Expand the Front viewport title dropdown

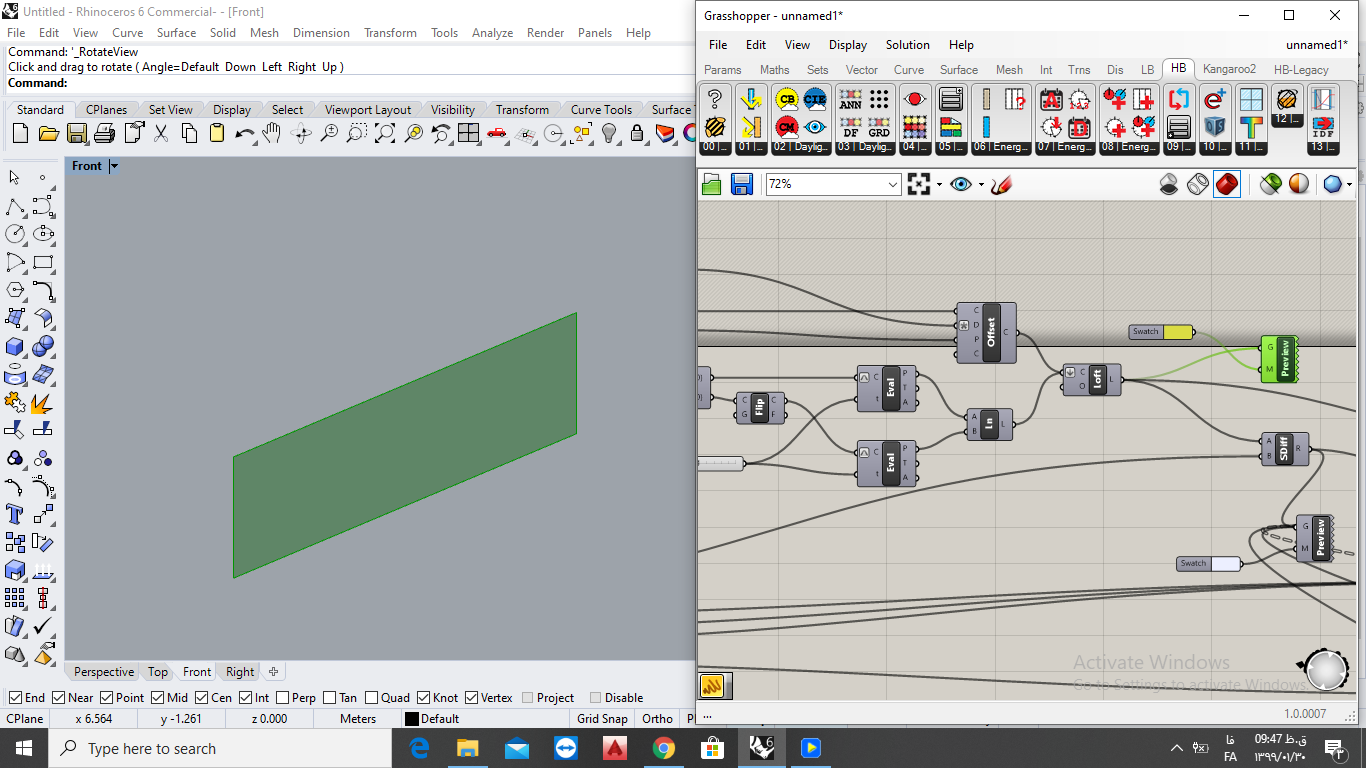[x=114, y=166]
